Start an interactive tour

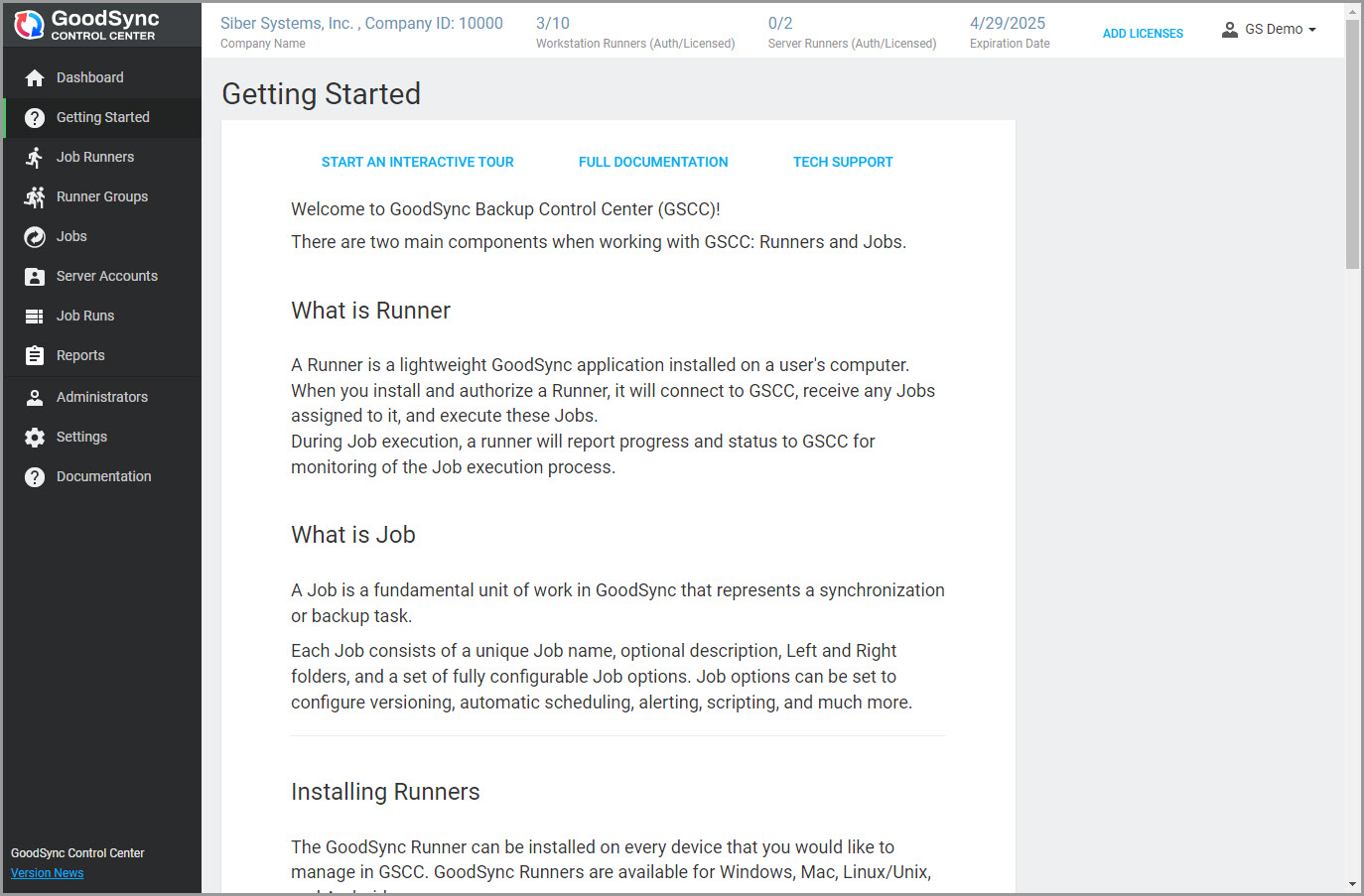click(x=417, y=162)
